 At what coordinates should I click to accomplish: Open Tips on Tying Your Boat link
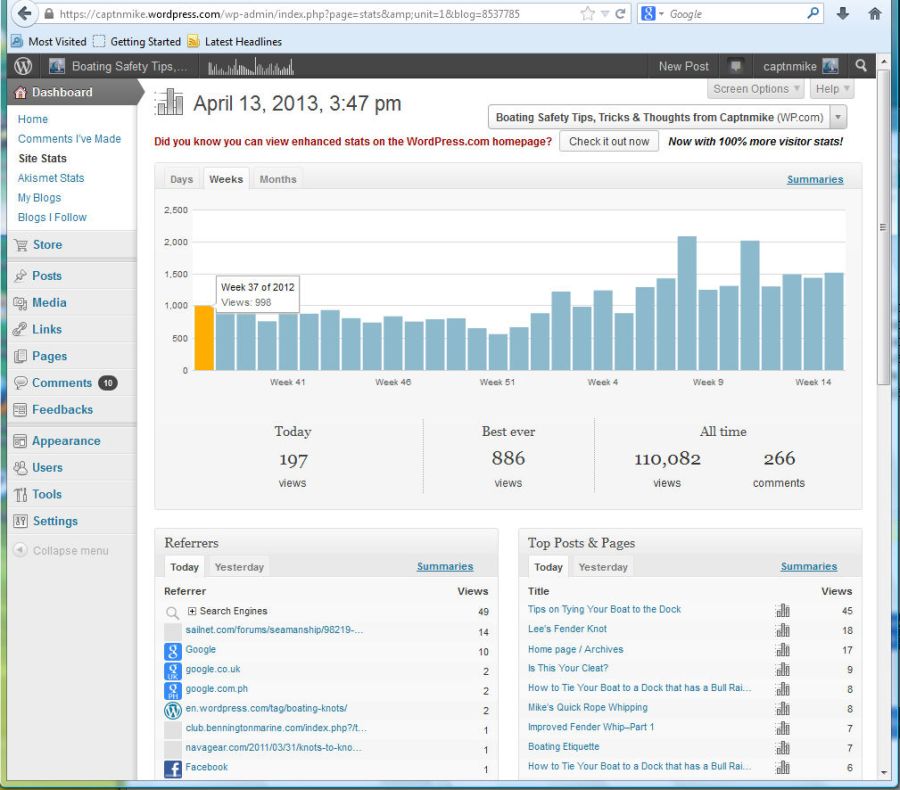(x=604, y=610)
